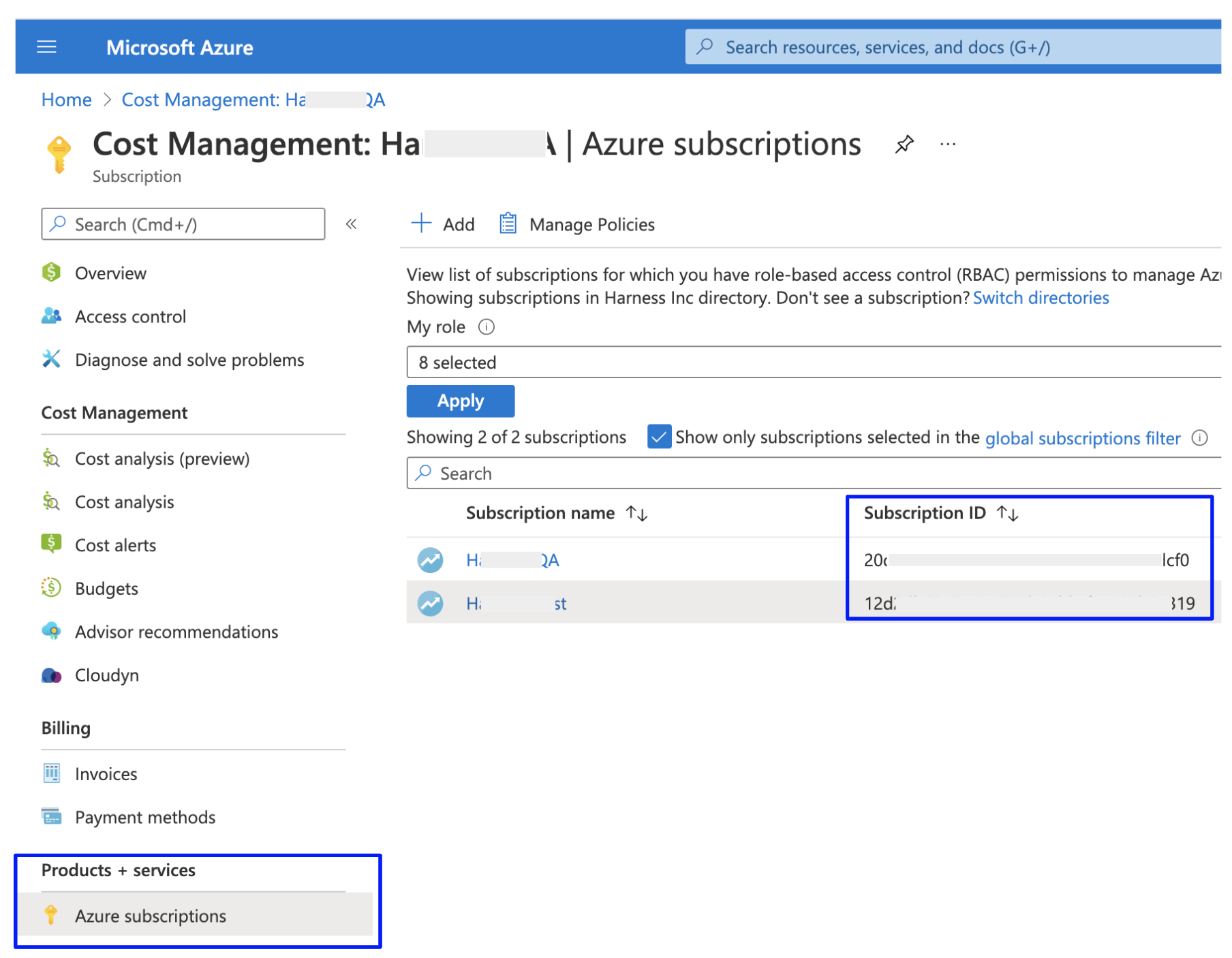Collapse the sidebar with double chevron
1232x958 pixels.
click(351, 223)
